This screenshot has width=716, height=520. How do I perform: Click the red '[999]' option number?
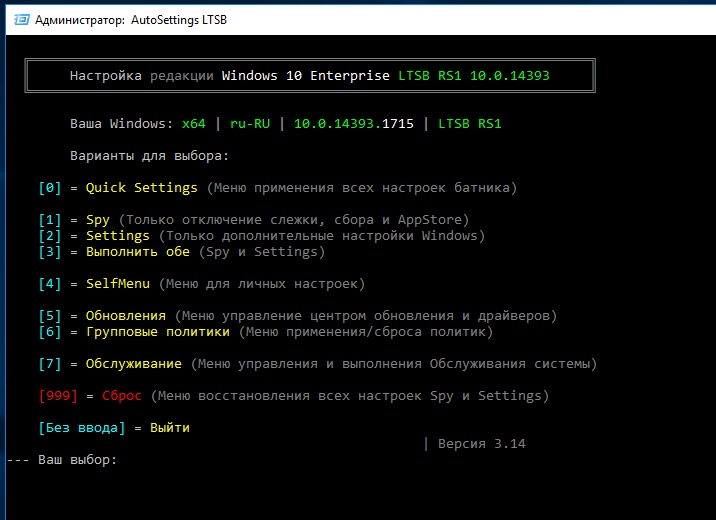(x=58, y=396)
